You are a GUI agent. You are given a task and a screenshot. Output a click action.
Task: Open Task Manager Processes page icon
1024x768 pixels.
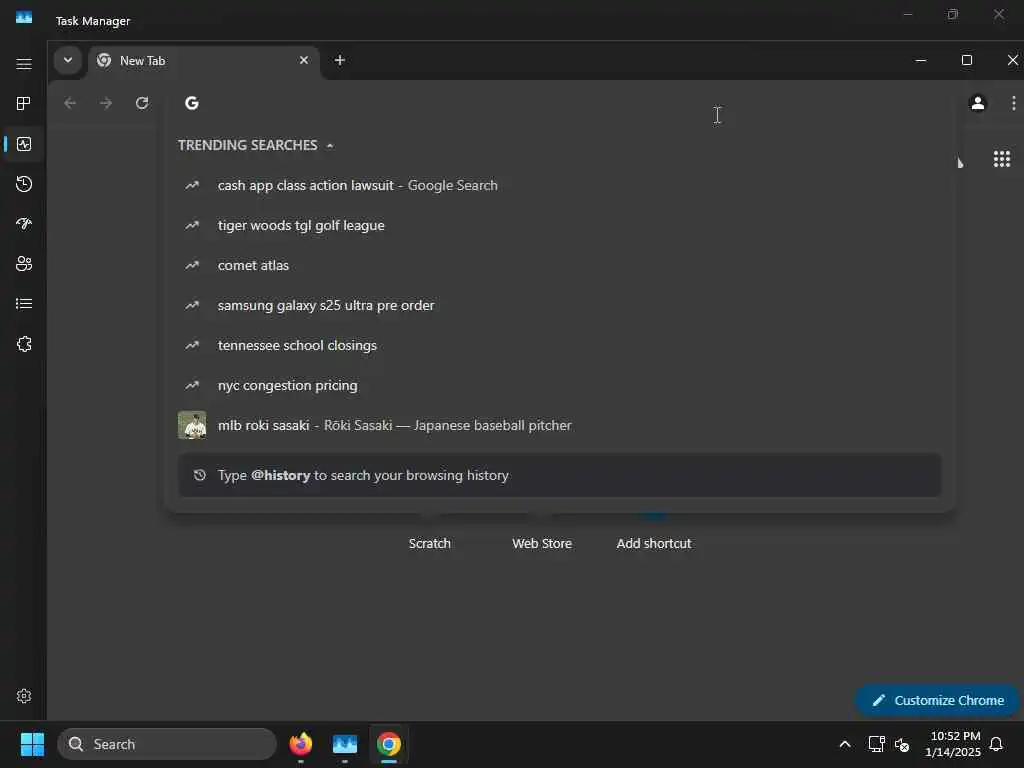24,103
